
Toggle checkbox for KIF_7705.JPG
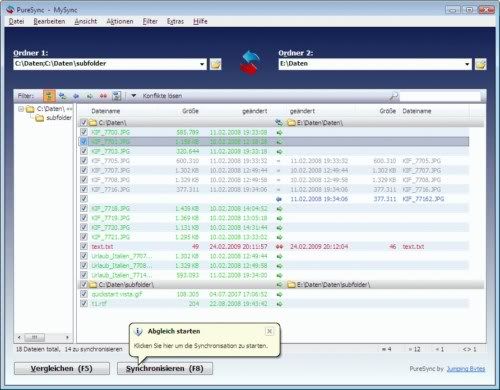click(84, 161)
